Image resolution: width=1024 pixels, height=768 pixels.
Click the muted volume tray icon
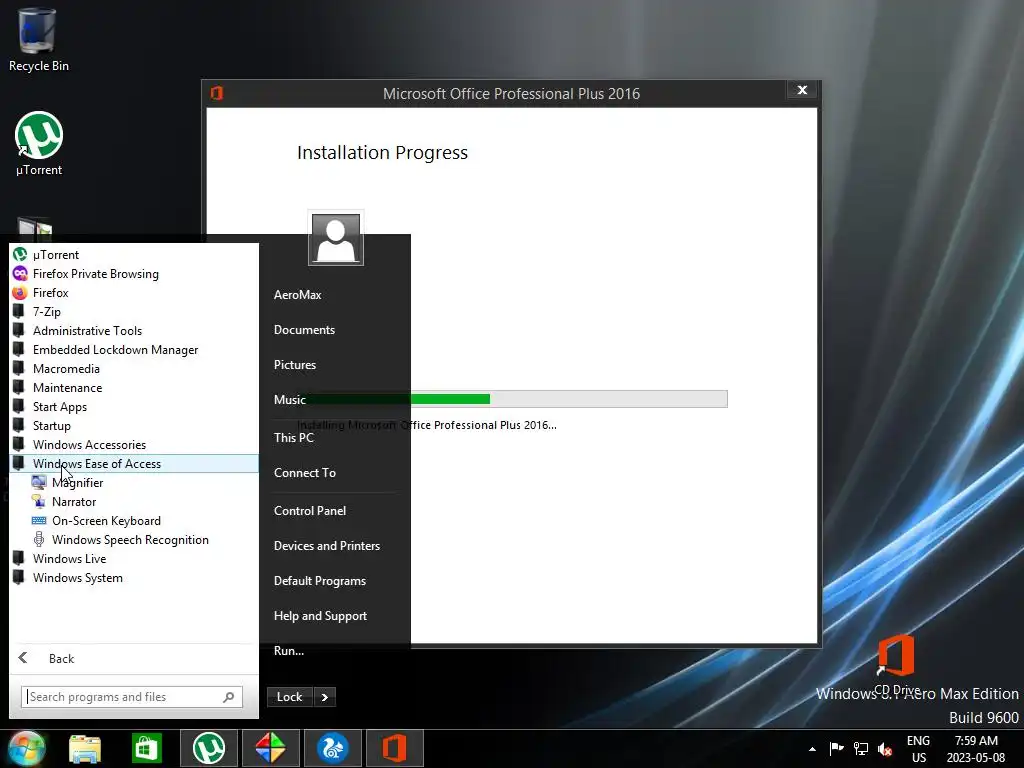coord(885,749)
